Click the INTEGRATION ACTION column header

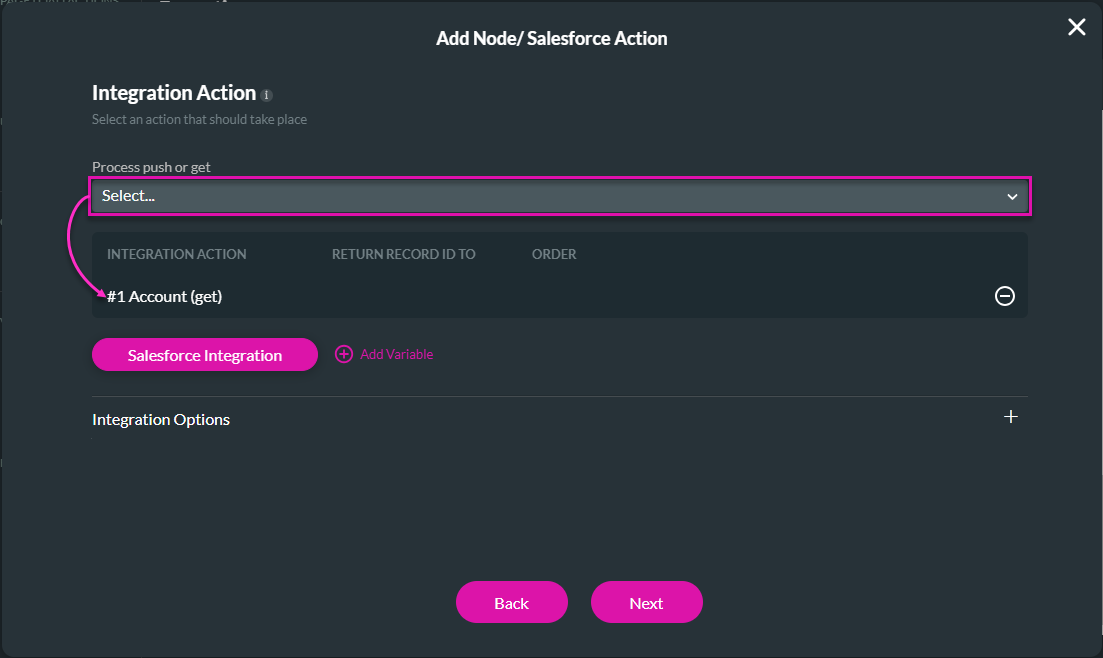click(x=177, y=254)
